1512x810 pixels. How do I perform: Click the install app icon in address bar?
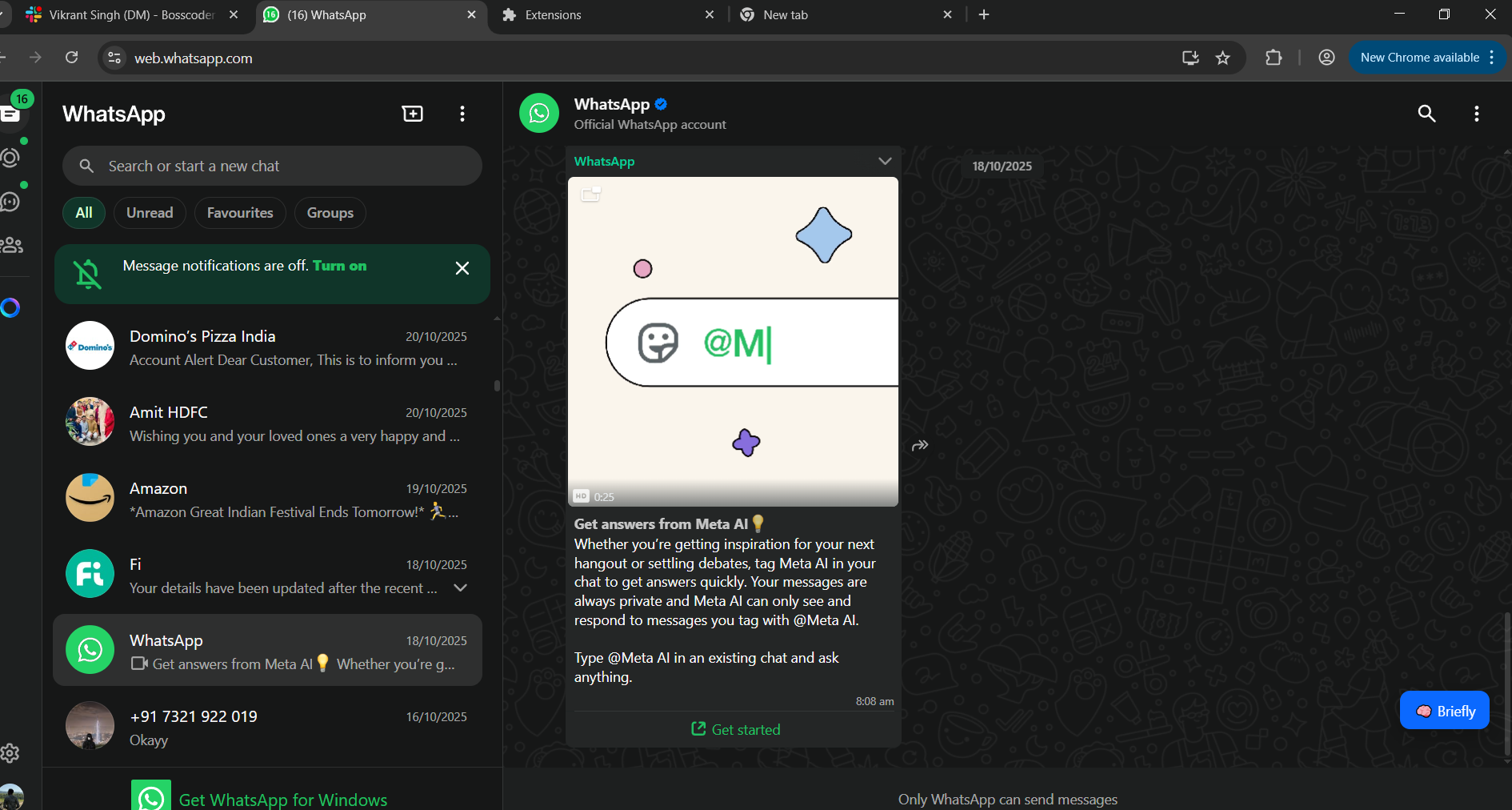click(x=1190, y=58)
